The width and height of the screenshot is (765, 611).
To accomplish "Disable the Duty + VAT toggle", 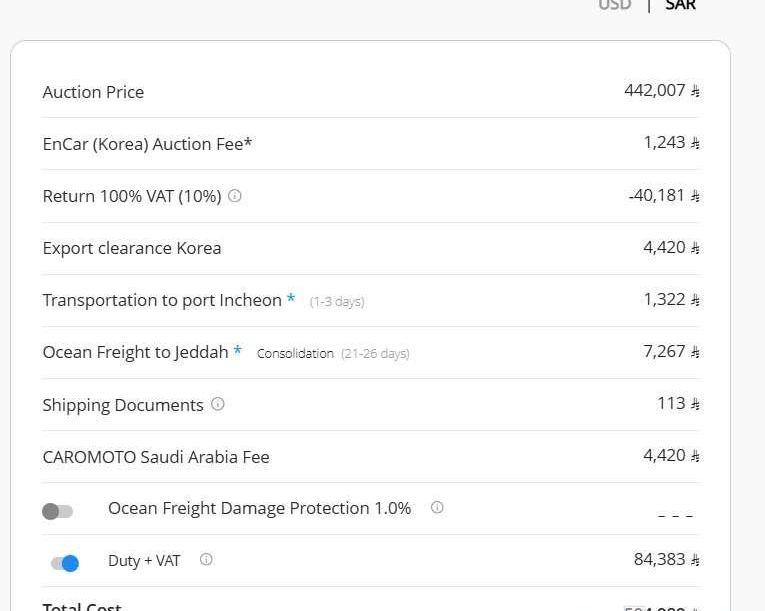I will [x=65, y=563].
